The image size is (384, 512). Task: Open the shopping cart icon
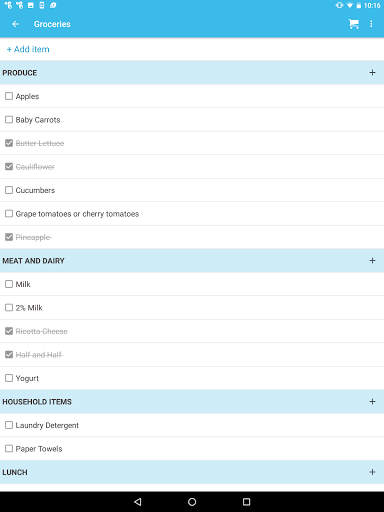(354, 24)
